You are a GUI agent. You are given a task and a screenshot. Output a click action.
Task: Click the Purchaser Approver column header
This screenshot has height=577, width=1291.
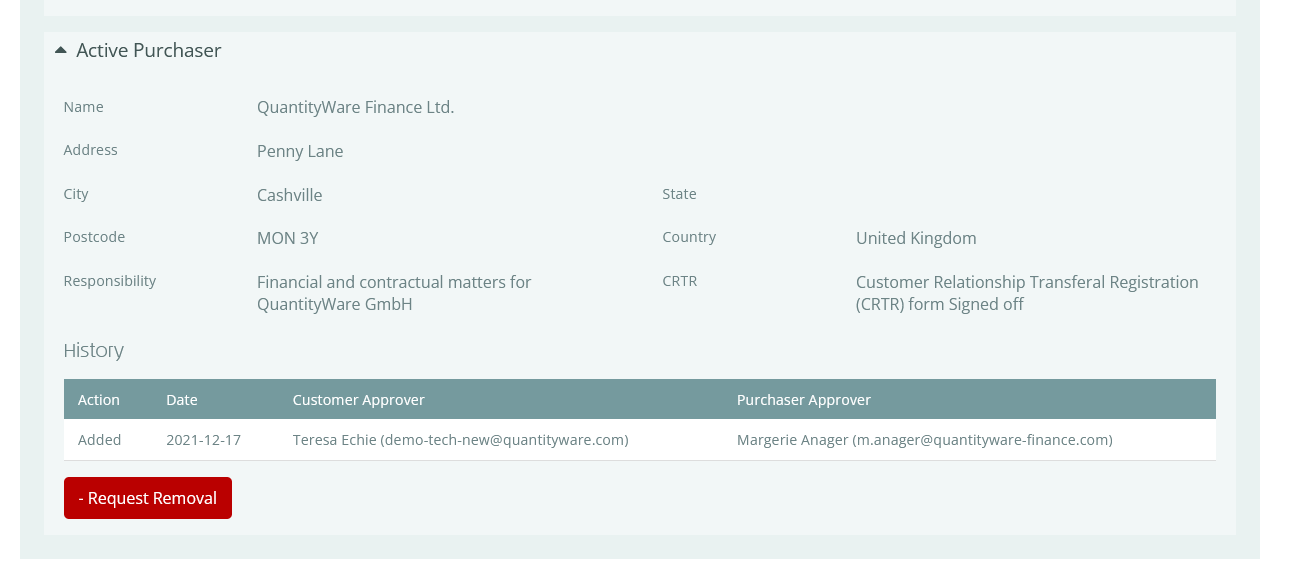click(804, 399)
